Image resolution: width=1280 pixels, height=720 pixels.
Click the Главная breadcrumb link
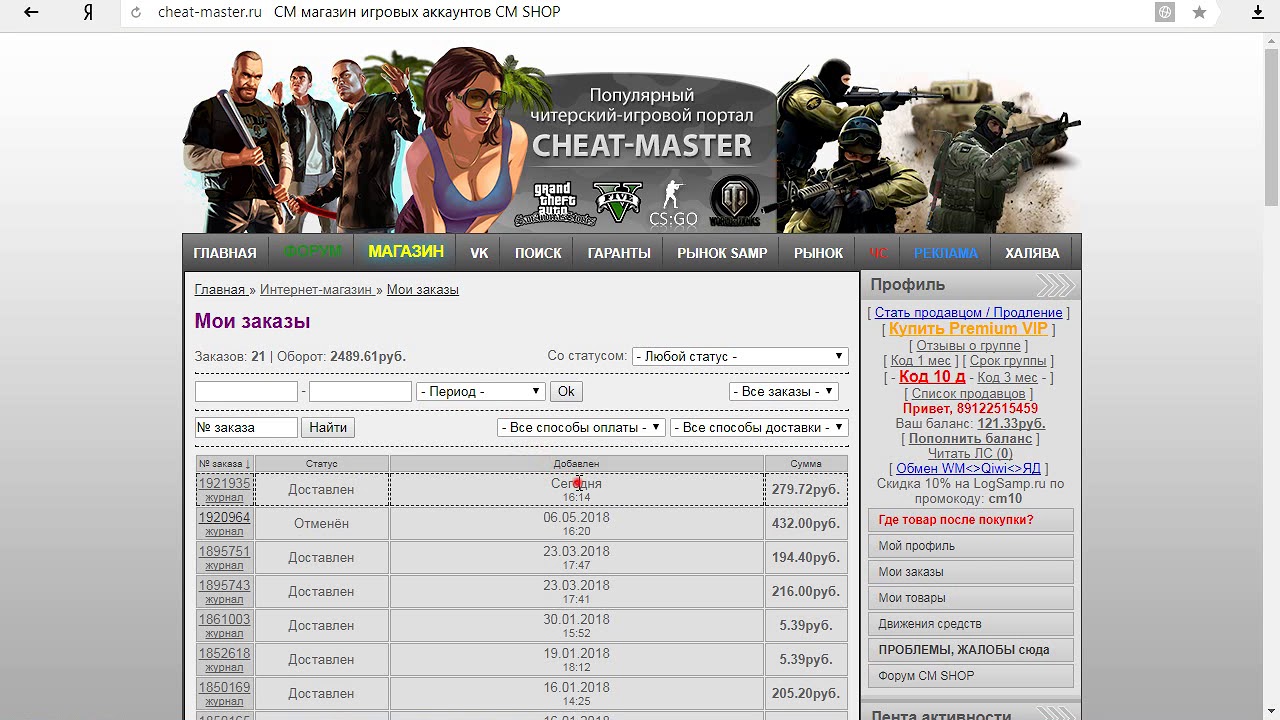[220, 289]
